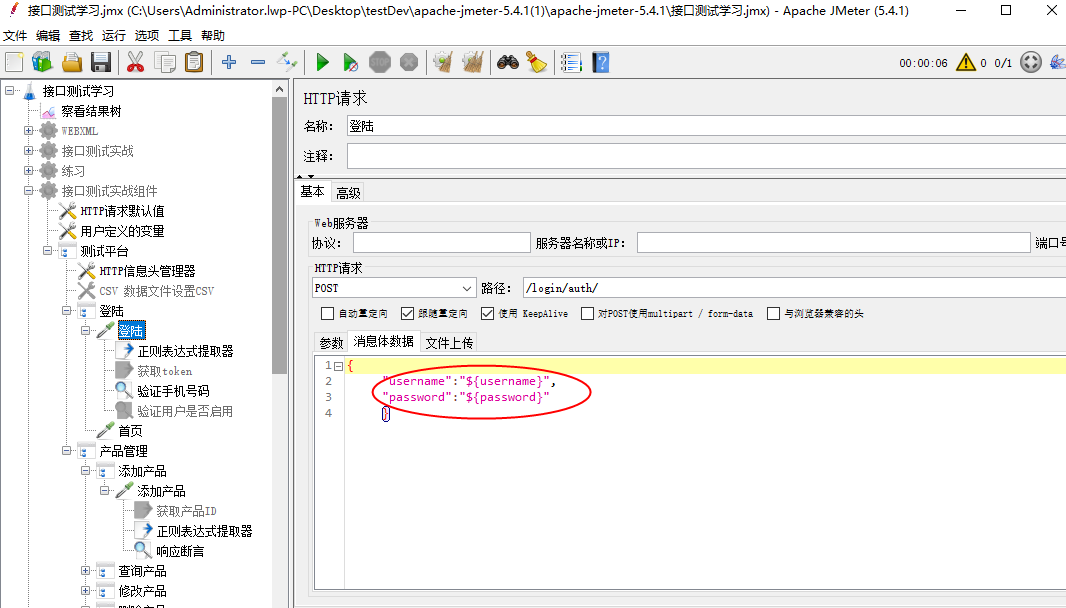Clear all results with double broom icon
Image resolution: width=1066 pixels, height=608 pixels.
472,63
